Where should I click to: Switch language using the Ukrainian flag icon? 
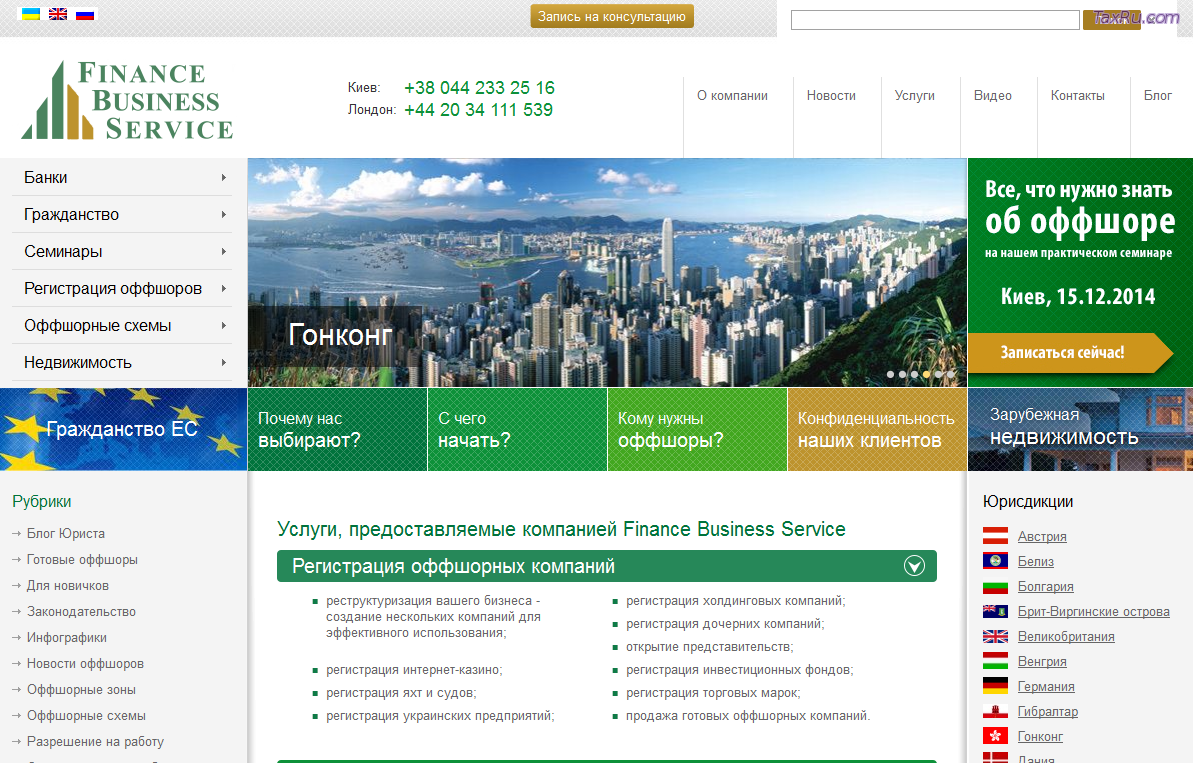31,14
